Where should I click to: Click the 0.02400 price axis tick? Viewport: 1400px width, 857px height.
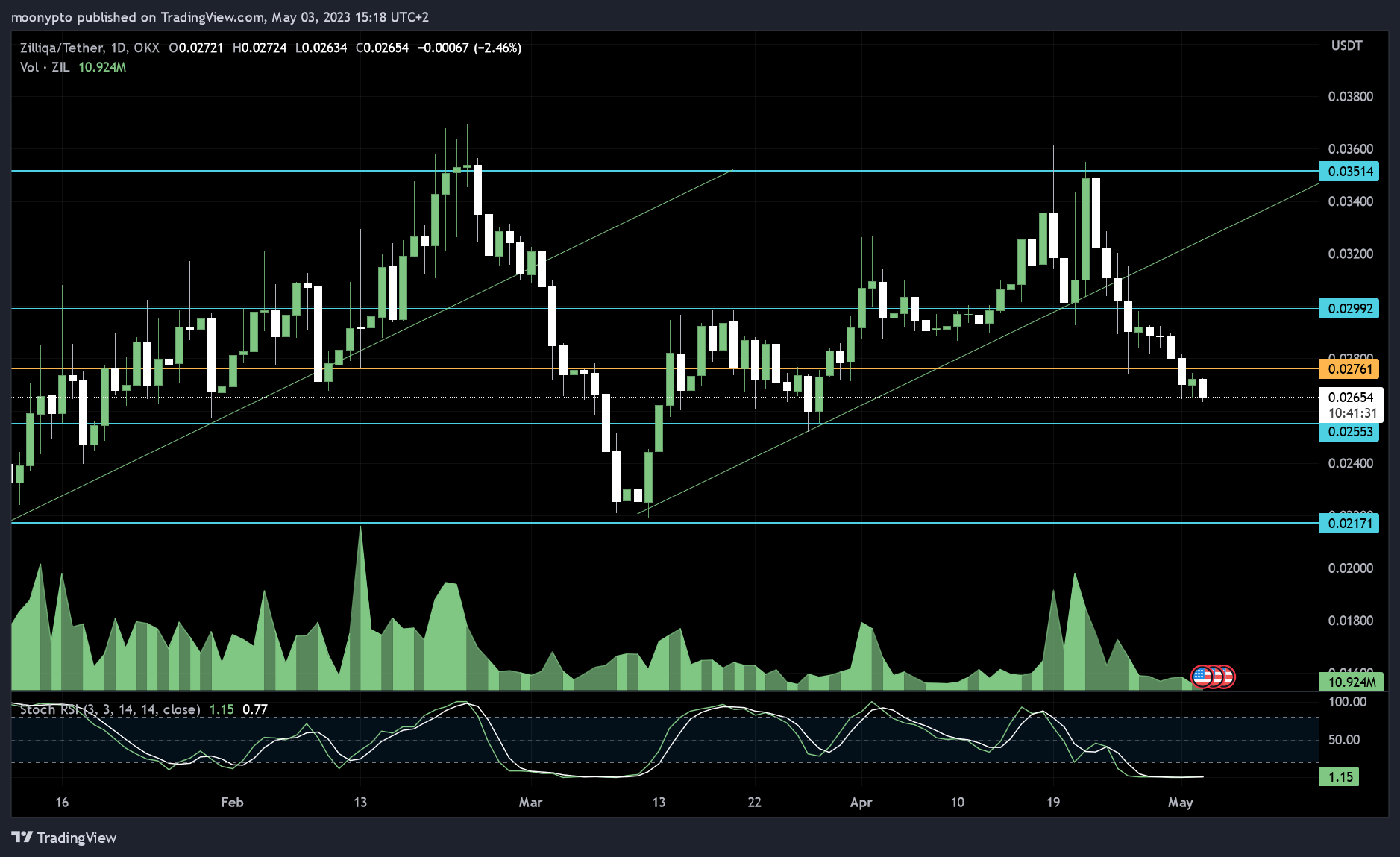click(x=1350, y=463)
